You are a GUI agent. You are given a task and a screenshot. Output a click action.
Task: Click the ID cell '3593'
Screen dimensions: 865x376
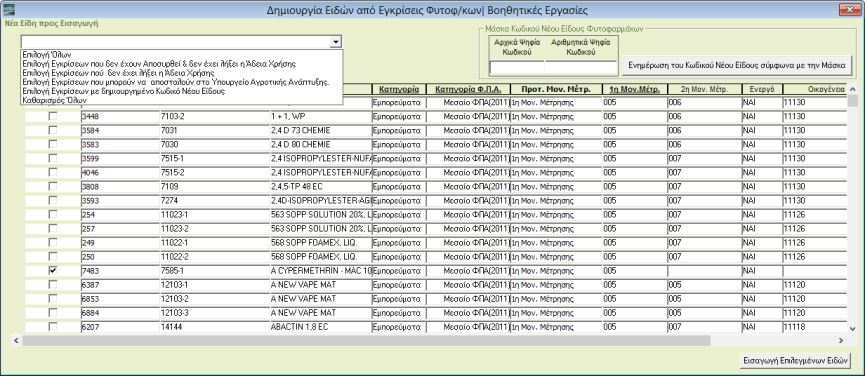point(120,201)
